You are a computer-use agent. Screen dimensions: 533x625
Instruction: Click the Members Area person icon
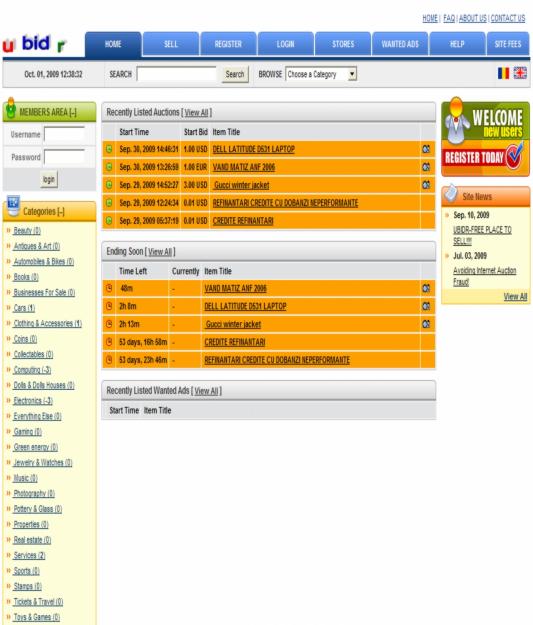click(x=11, y=108)
